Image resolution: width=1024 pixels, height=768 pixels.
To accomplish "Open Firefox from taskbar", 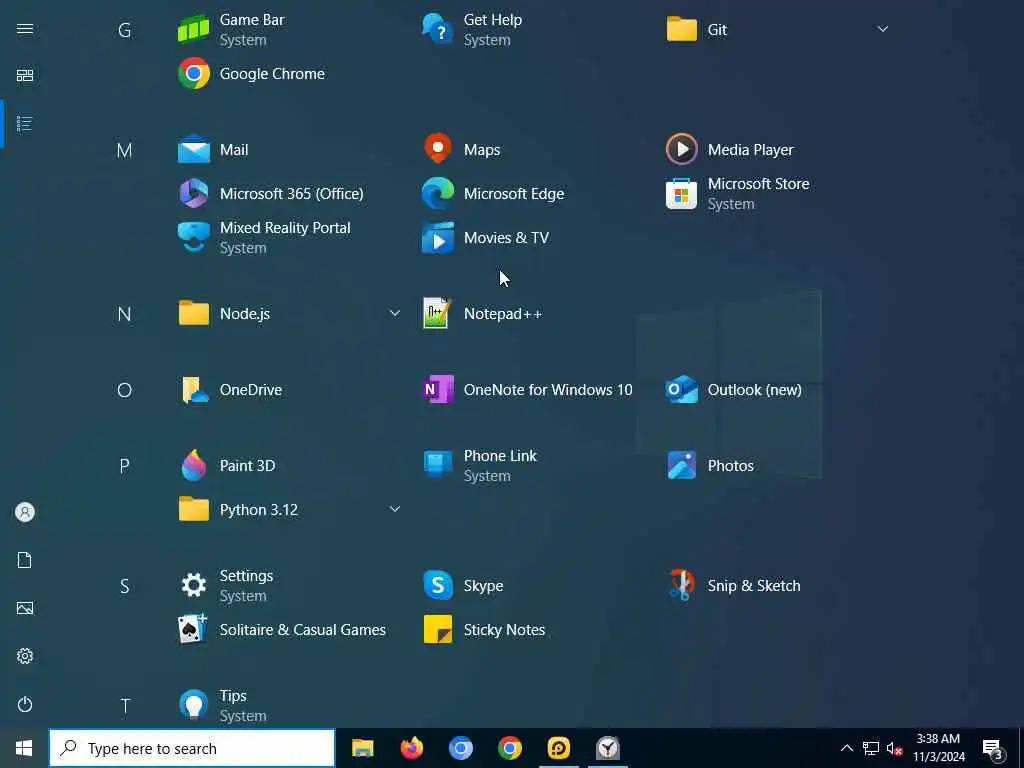I will coord(411,748).
